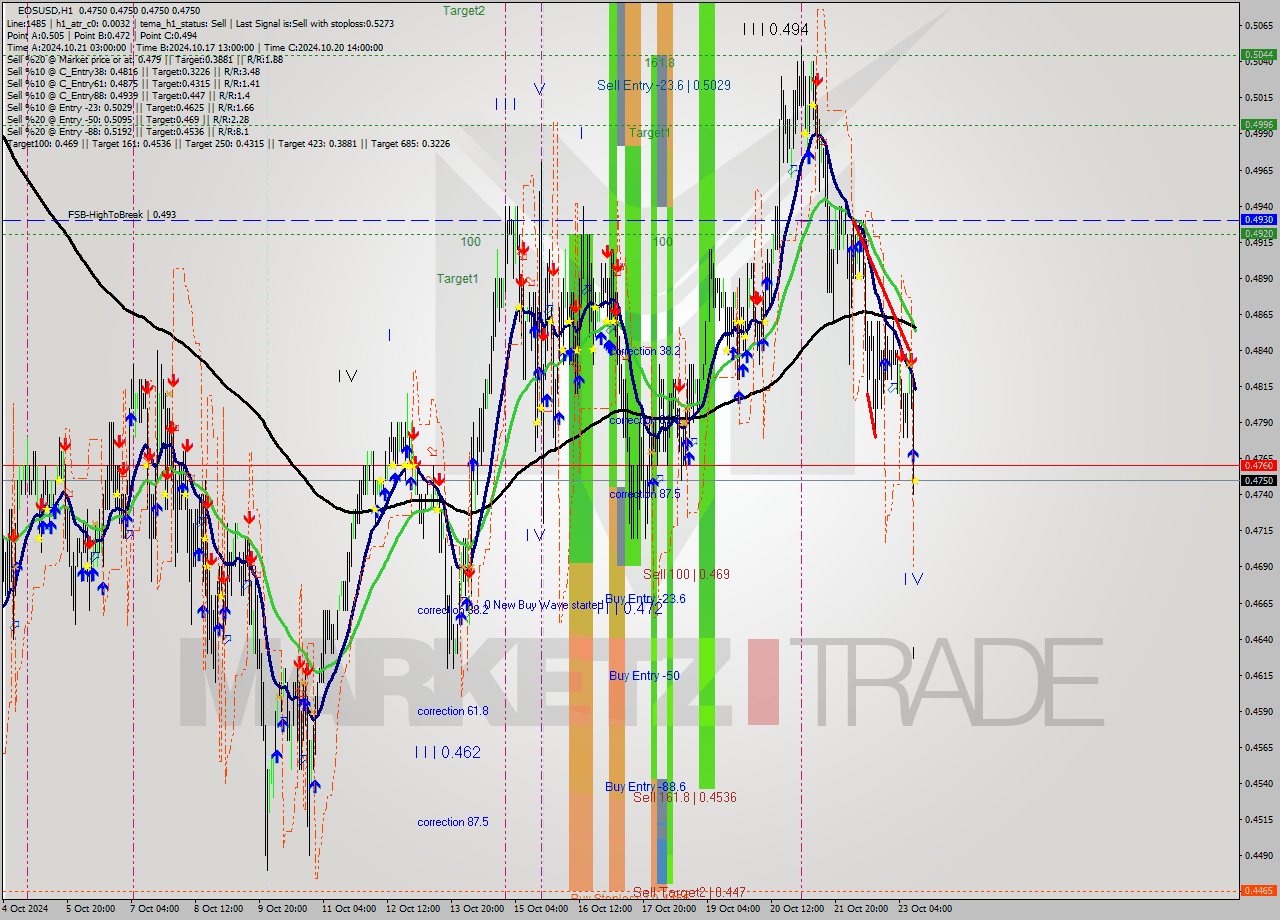Viewport: 1280px width, 920px height.
Task: Click the '5 Oct 20:00' time label
Action: pyautogui.click(x=91, y=909)
